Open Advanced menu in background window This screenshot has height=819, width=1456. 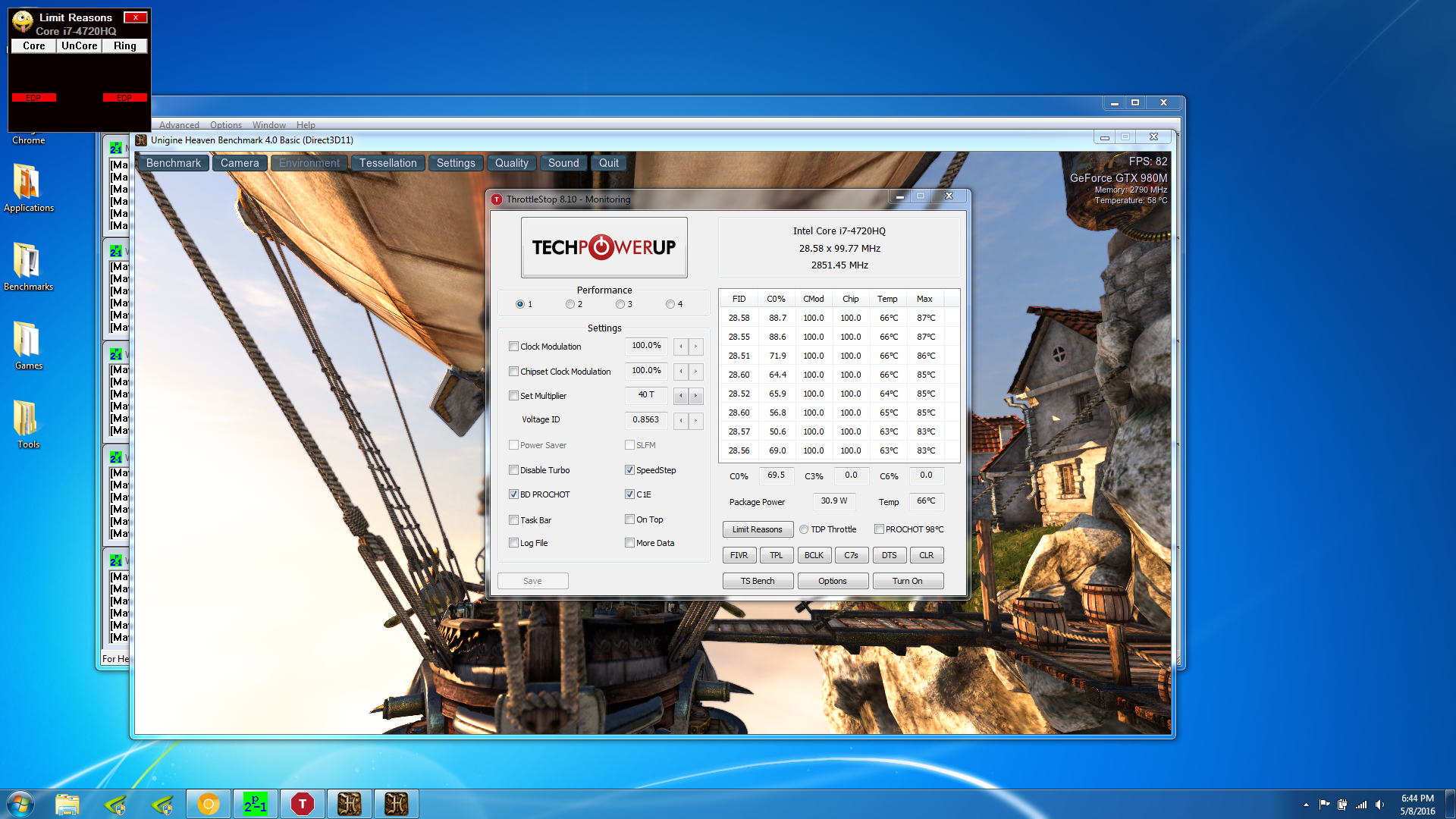pyautogui.click(x=179, y=125)
